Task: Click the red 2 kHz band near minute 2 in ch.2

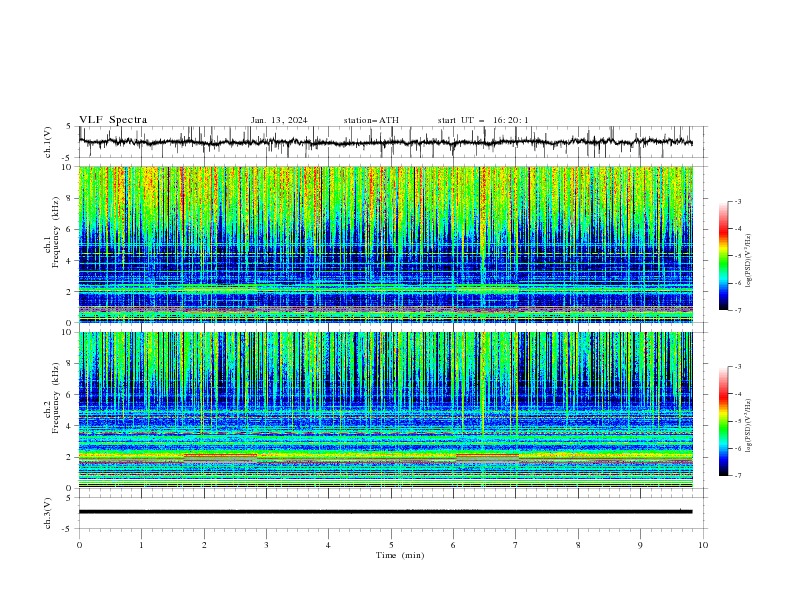Action: pyautogui.click(x=220, y=455)
